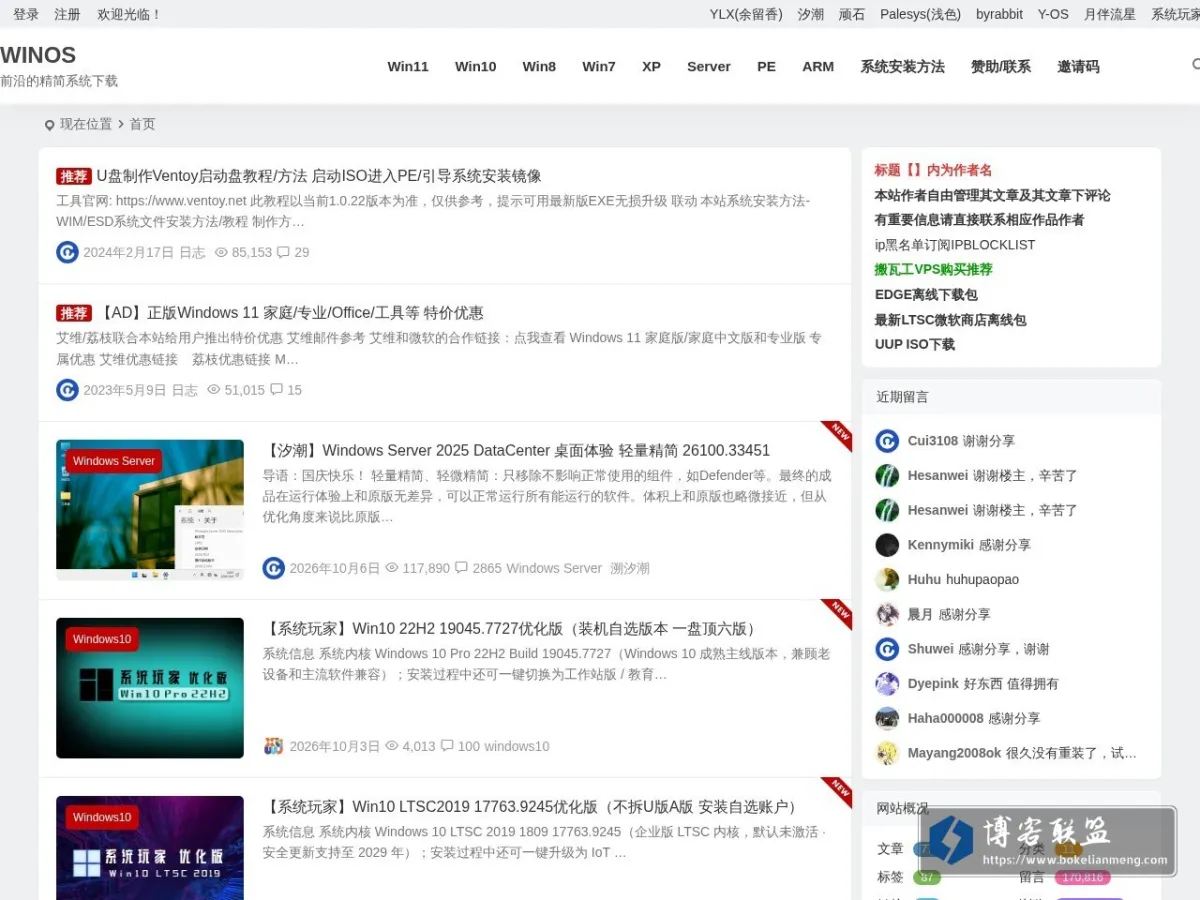This screenshot has width=1200, height=900.
Task: Click Y-OS author link
Action: coord(1053,14)
